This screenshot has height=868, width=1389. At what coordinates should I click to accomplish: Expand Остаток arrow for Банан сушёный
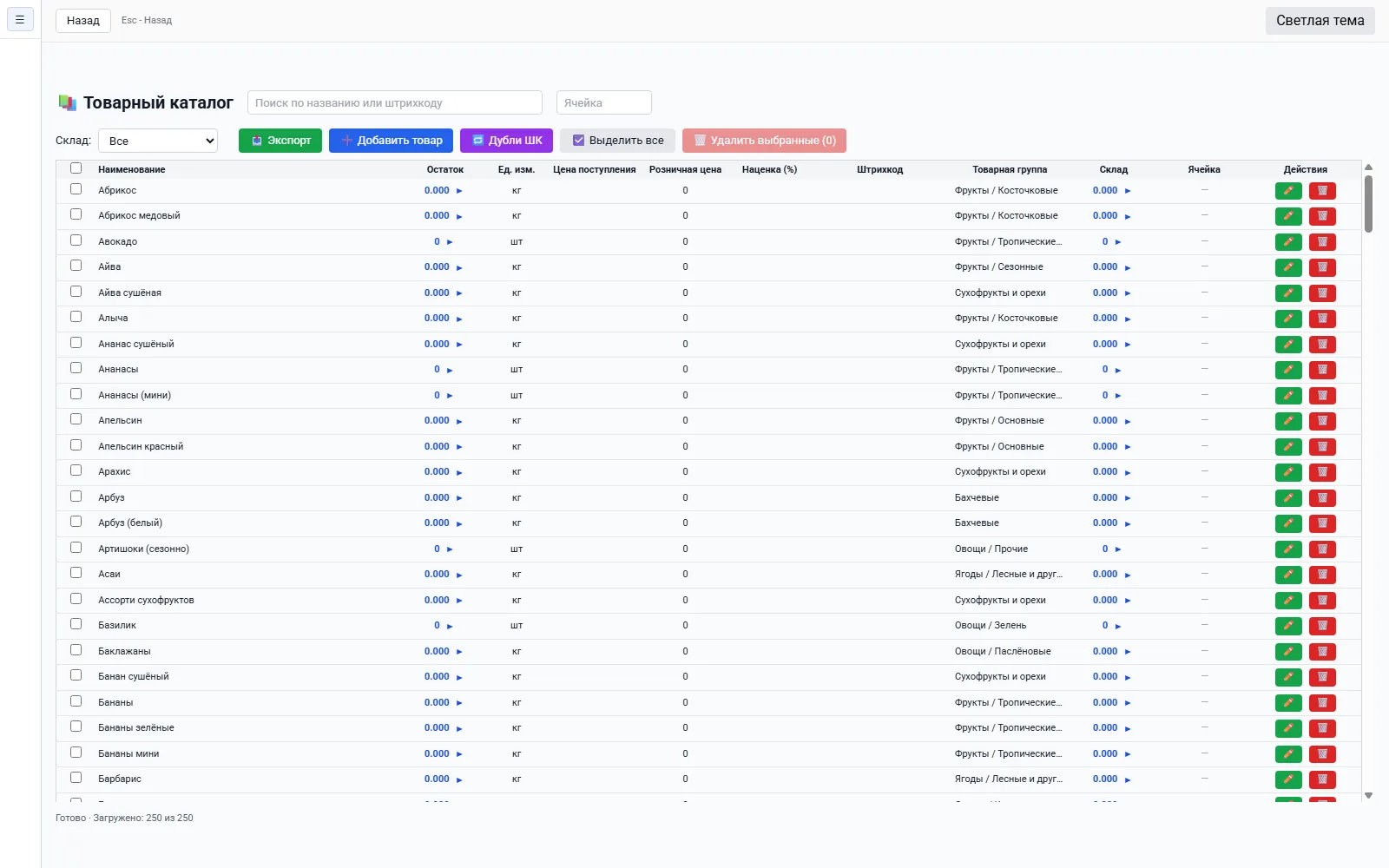(x=459, y=677)
